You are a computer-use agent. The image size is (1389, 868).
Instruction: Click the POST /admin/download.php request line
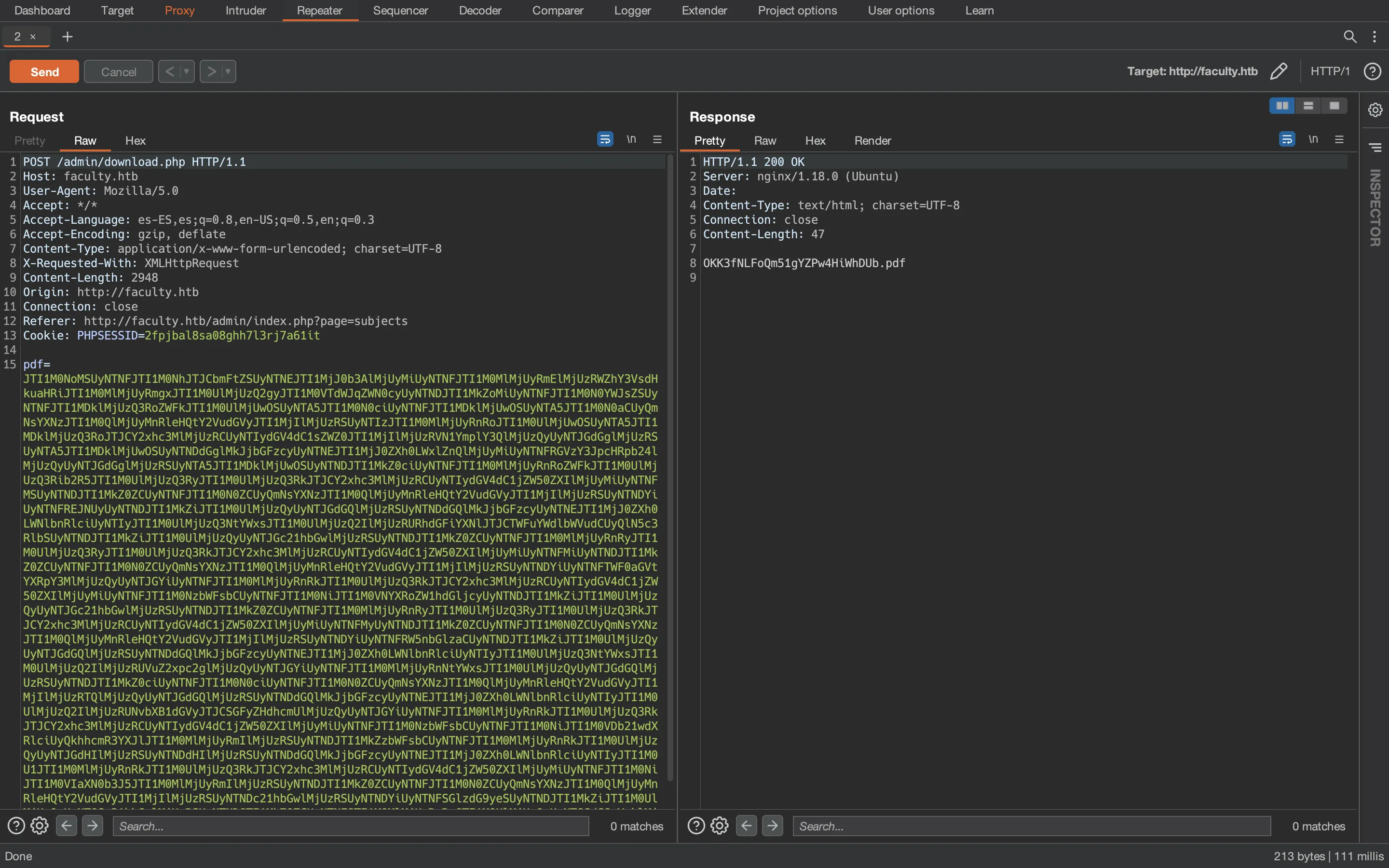[134, 162]
